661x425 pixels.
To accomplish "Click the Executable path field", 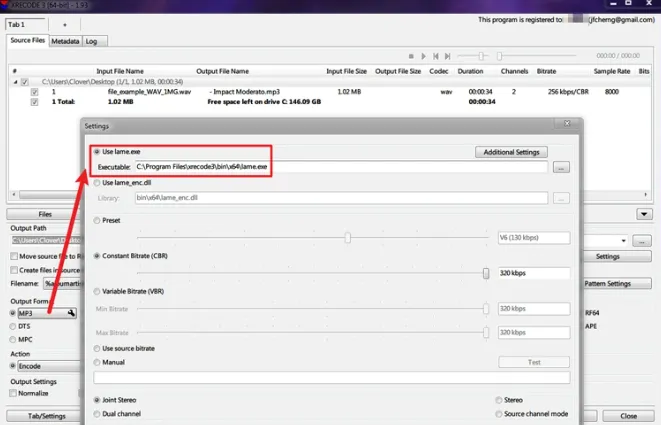I will pyautogui.click(x=341, y=167).
